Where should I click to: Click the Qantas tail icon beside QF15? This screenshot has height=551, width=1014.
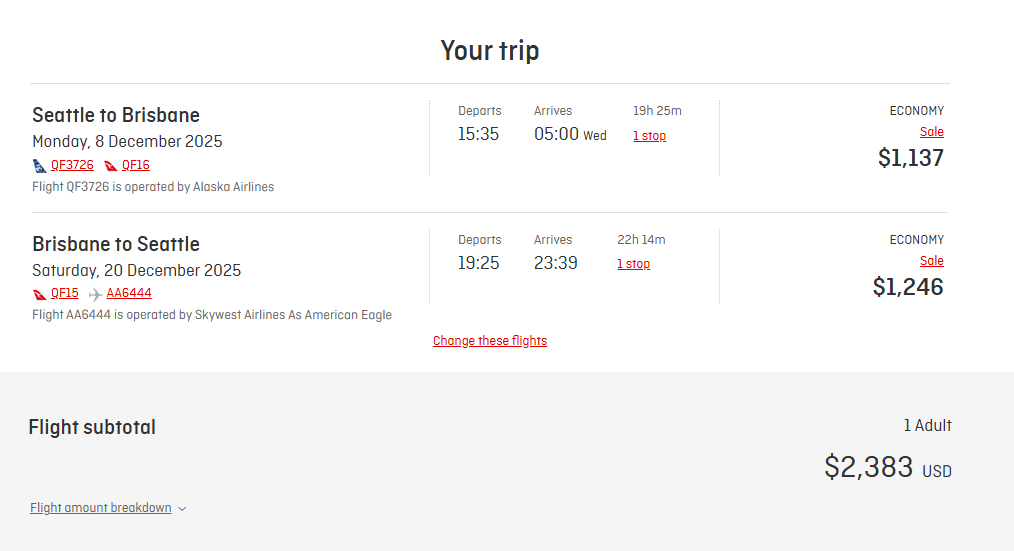pos(39,294)
